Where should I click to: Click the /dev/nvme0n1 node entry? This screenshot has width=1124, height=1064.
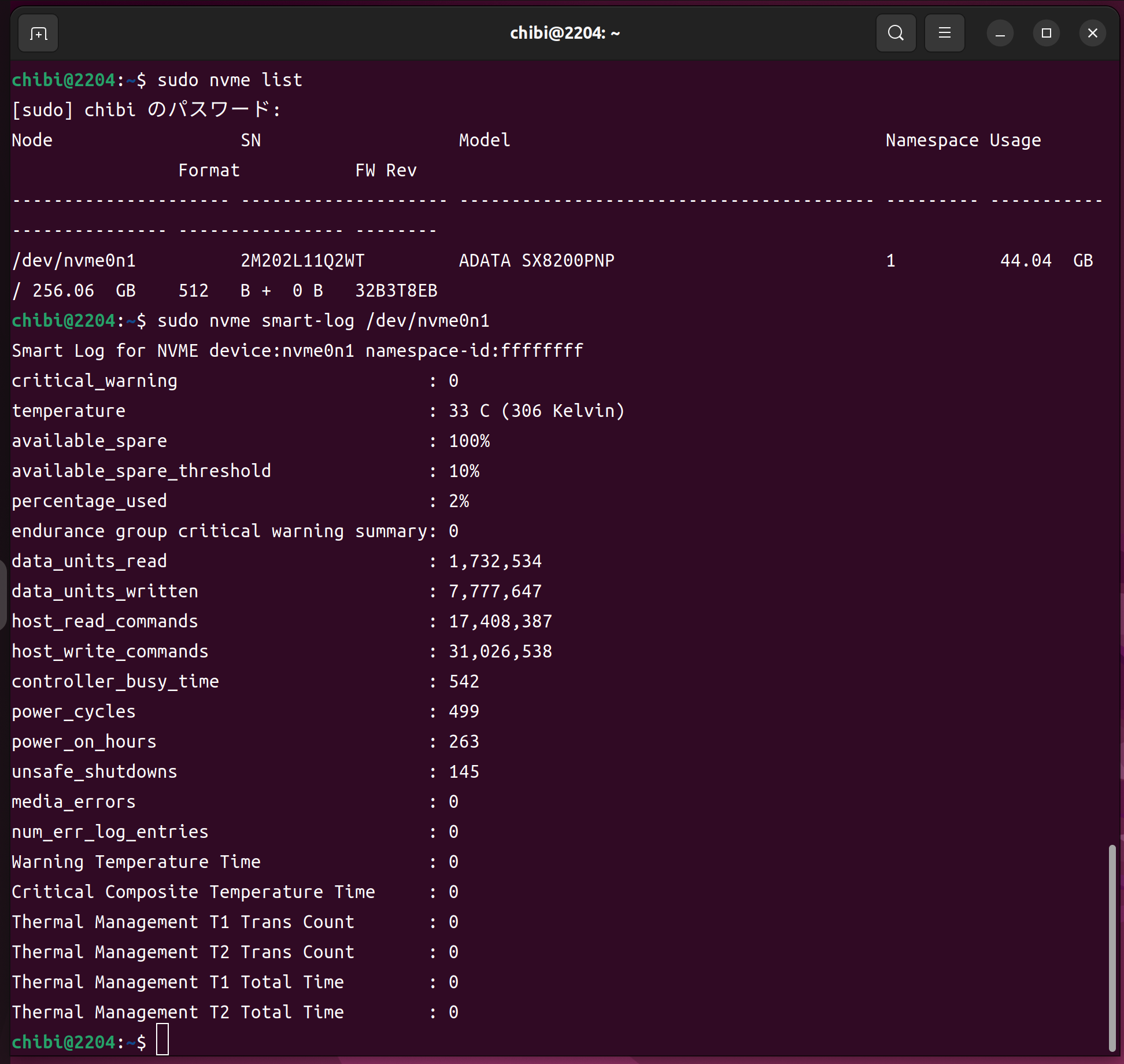point(74,260)
